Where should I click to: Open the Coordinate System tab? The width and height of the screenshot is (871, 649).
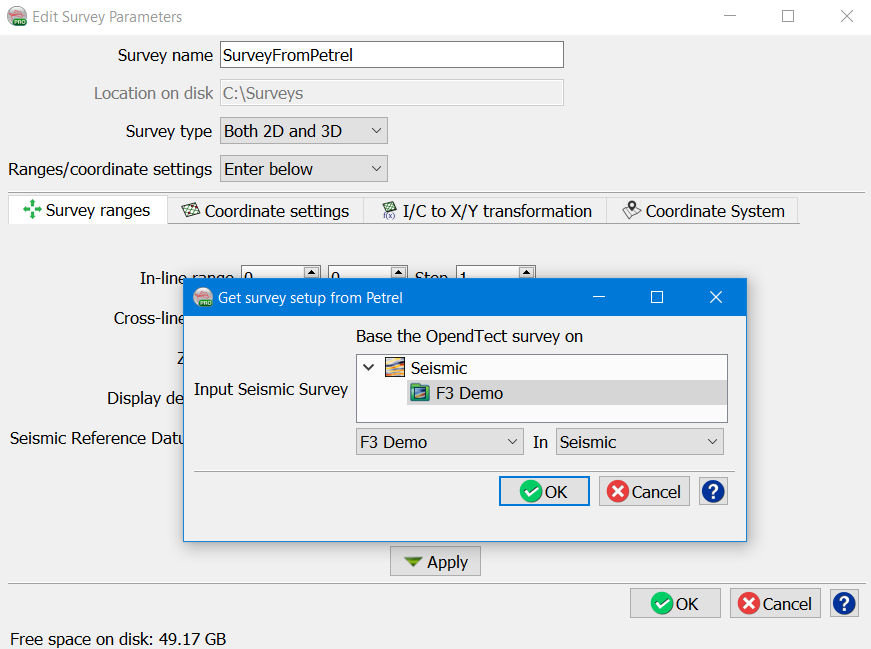703,211
